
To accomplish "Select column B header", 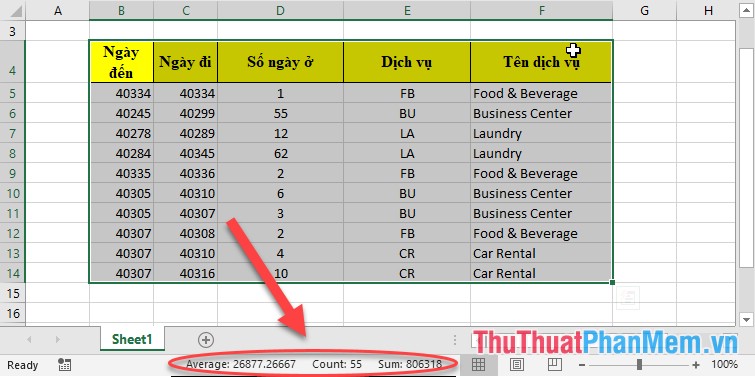I will 121,11.
